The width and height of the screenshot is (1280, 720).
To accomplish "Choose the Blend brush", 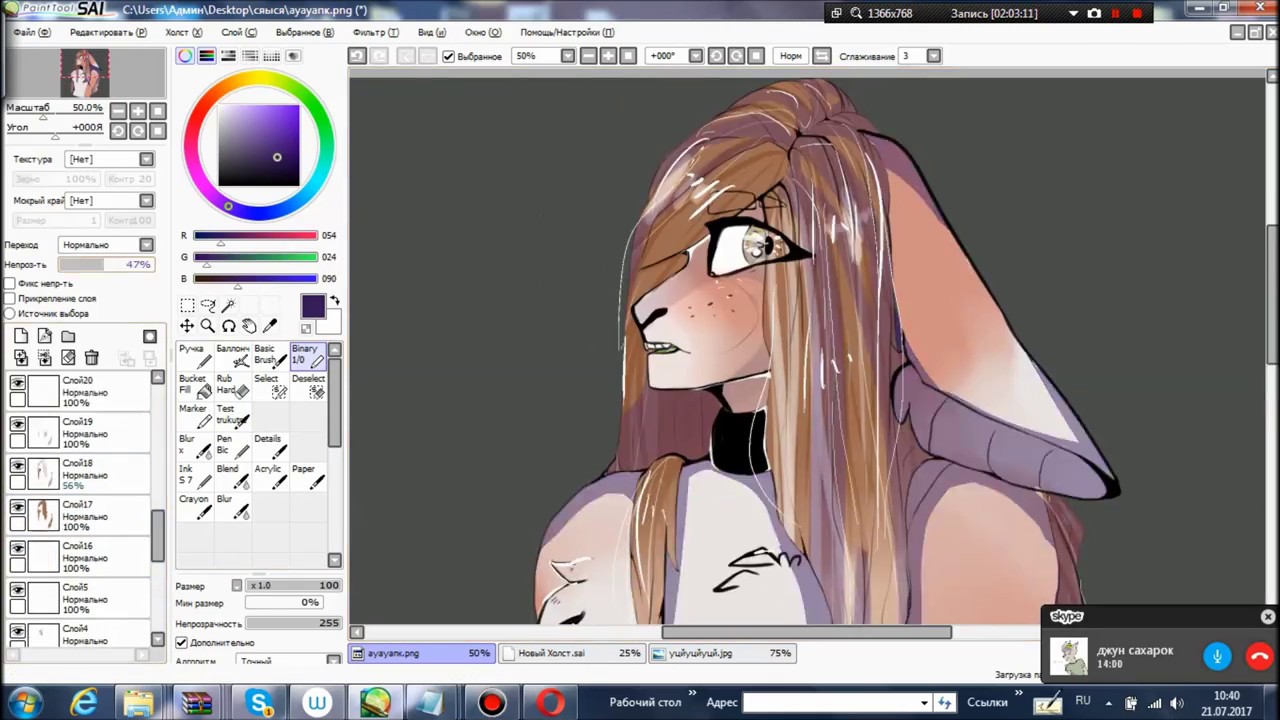I will point(233,476).
